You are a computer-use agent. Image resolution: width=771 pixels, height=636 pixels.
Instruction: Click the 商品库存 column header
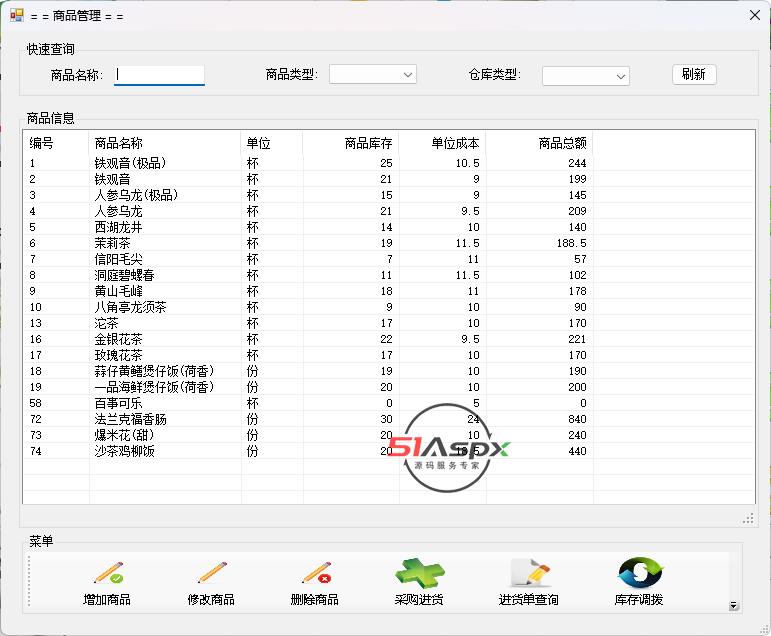(x=351, y=143)
